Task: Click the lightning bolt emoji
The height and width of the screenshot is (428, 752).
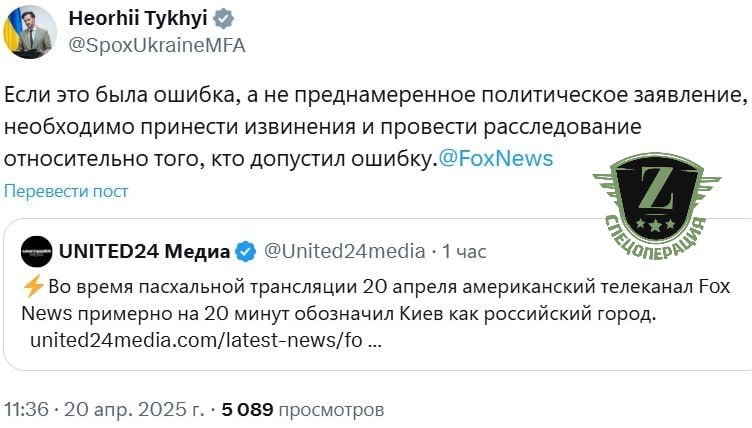Action: (33, 287)
